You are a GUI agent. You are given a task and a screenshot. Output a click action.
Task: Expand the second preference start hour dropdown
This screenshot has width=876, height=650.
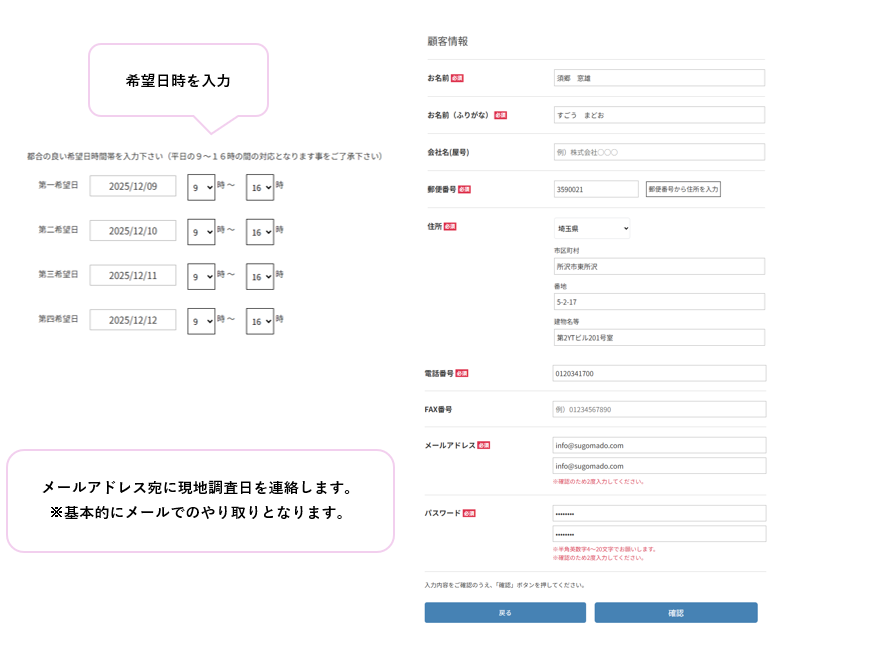201,231
